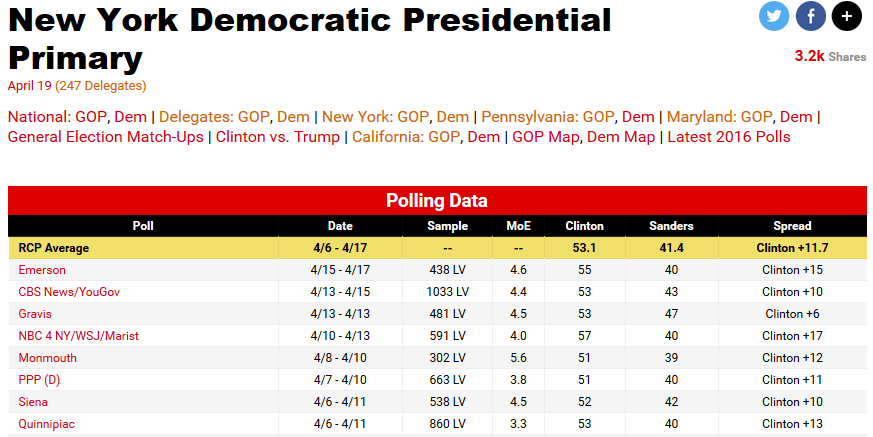Open the Emerson poll link

tap(42, 270)
